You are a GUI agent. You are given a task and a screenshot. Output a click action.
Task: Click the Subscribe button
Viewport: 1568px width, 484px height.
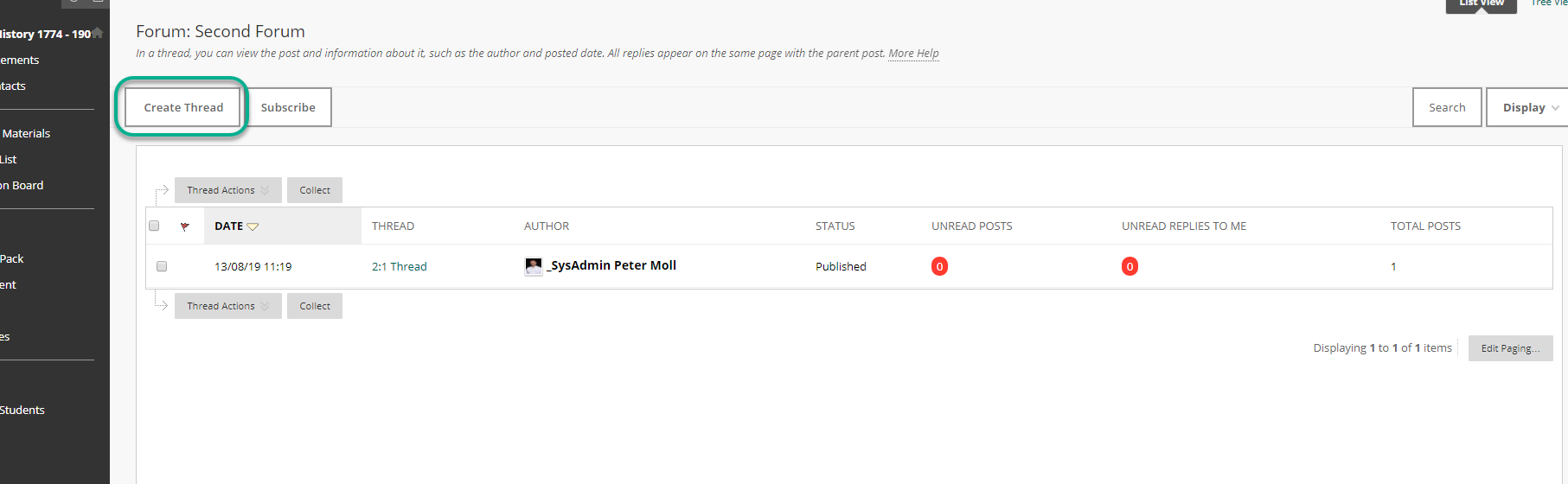click(288, 107)
